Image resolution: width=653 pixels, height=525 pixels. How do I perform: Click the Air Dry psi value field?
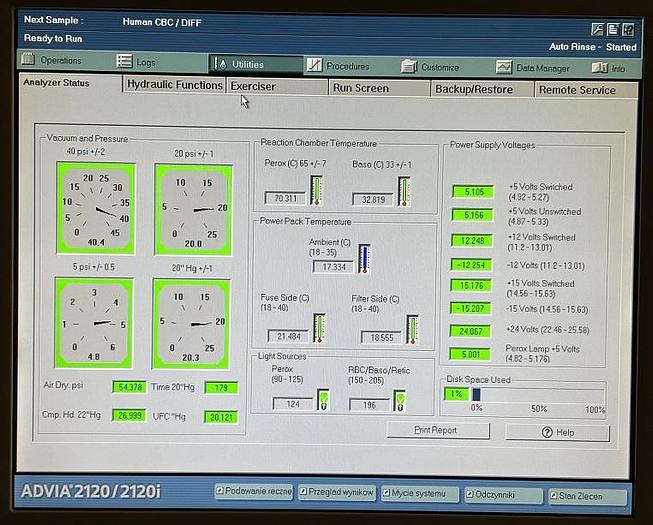click(130, 386)
